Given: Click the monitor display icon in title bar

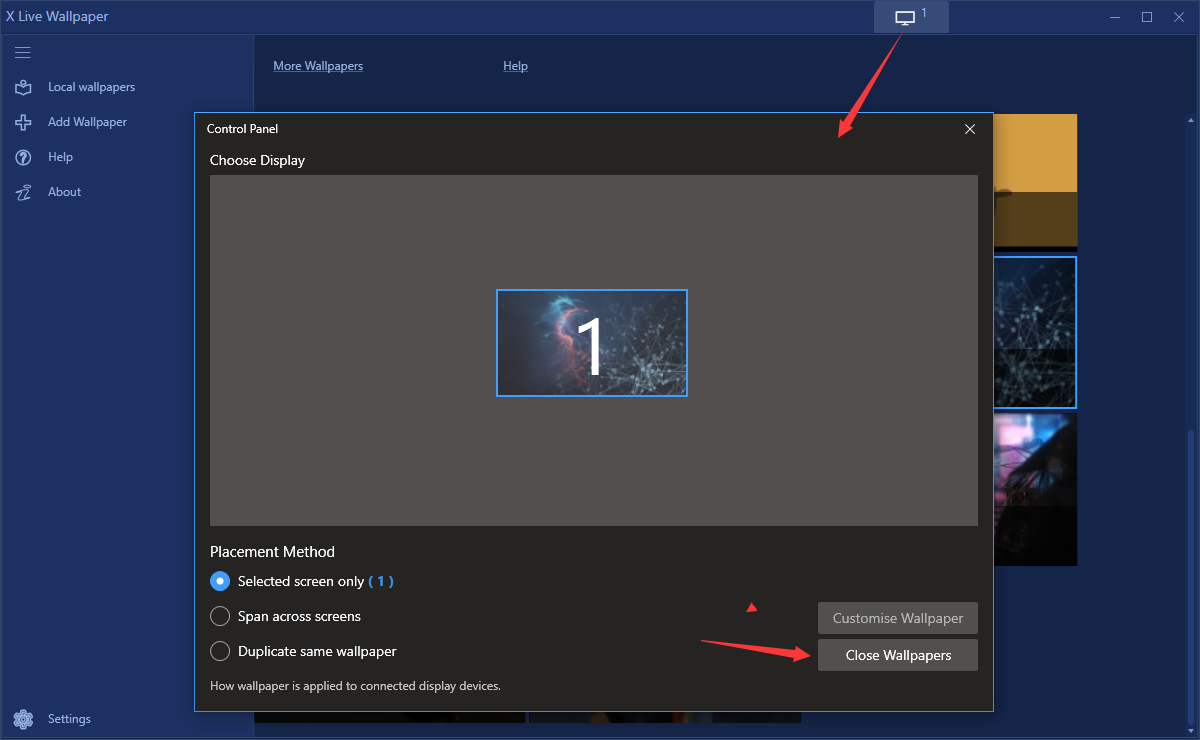Looking at the screenshot, I should 905,17.
